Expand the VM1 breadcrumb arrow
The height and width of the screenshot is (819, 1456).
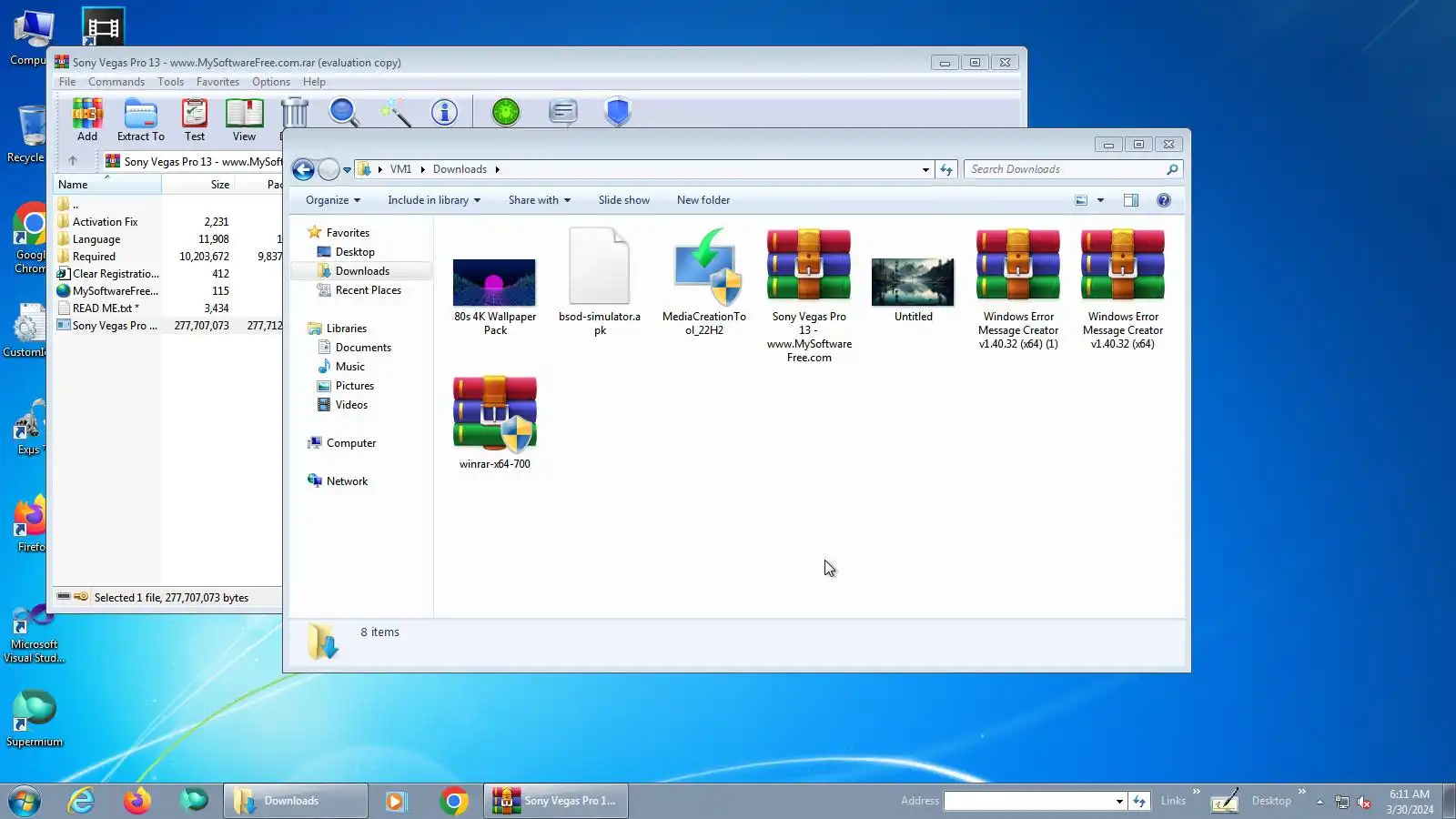(422, 169)
